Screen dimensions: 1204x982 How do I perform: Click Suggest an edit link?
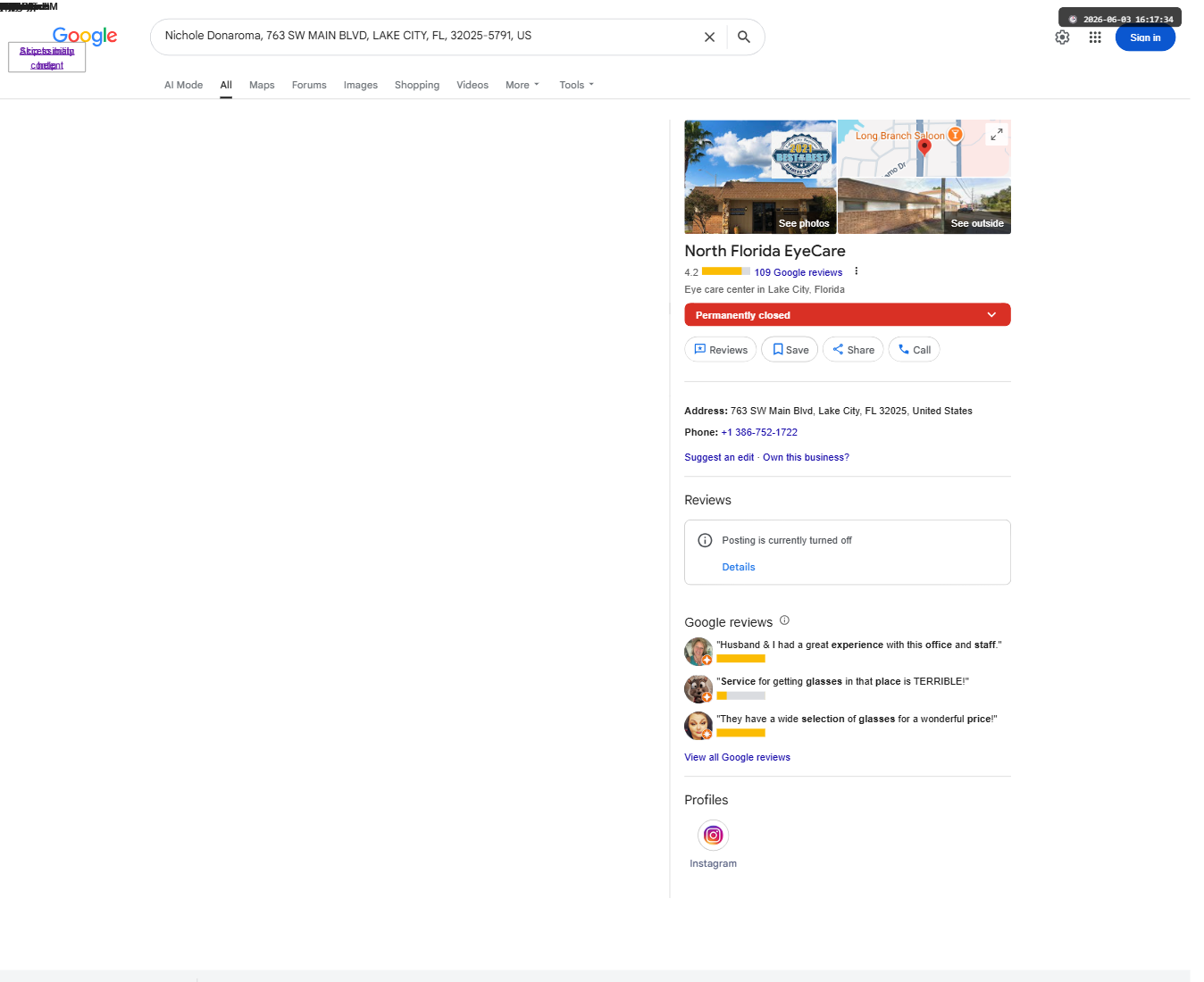[719, 457]
